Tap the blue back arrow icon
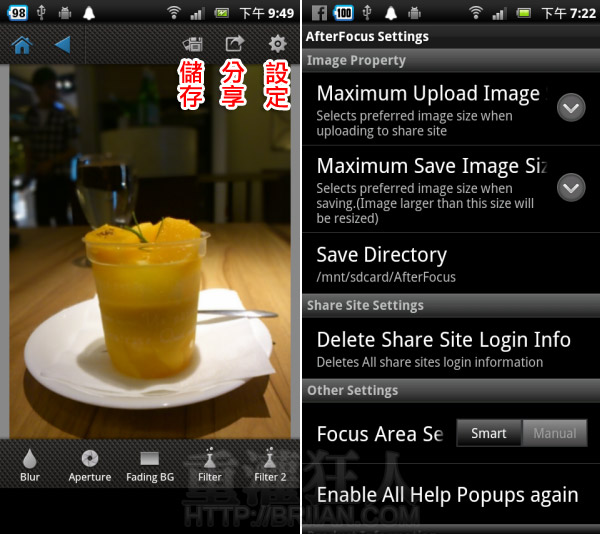Screen dimensions: 600x534 point(63,45)
